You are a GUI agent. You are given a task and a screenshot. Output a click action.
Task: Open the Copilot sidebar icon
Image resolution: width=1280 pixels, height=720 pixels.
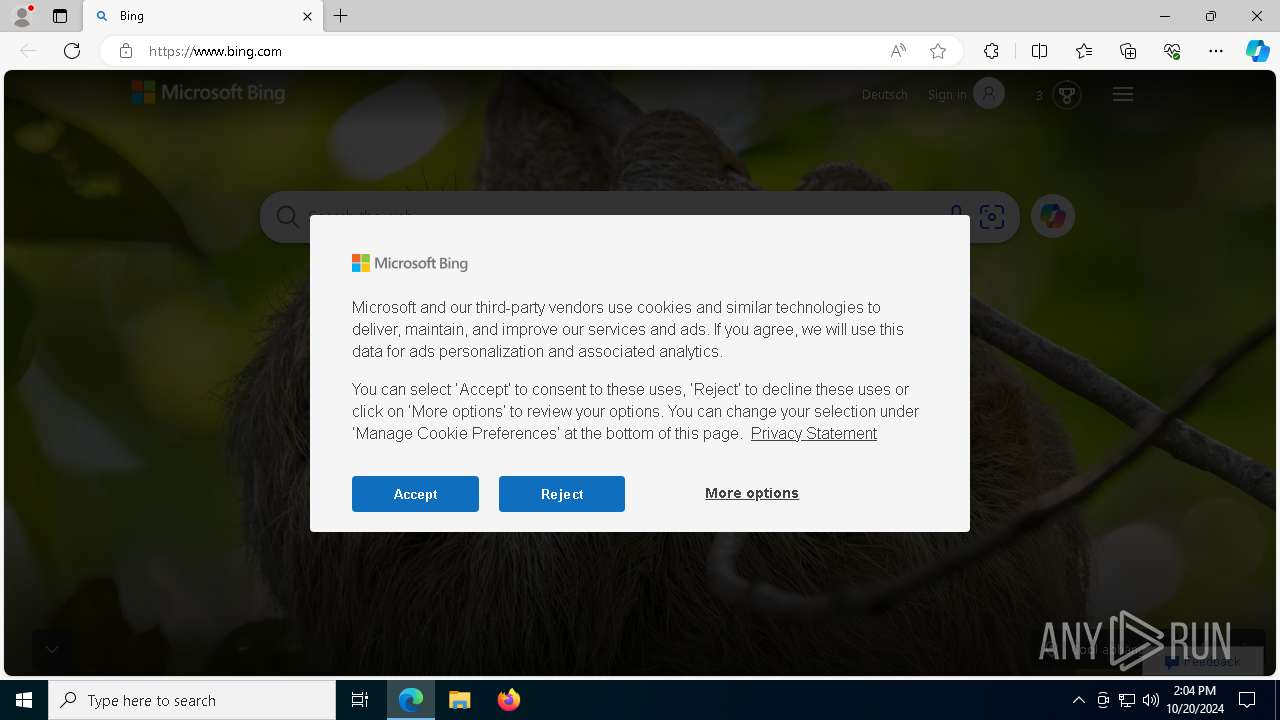tap(1257, 51)
